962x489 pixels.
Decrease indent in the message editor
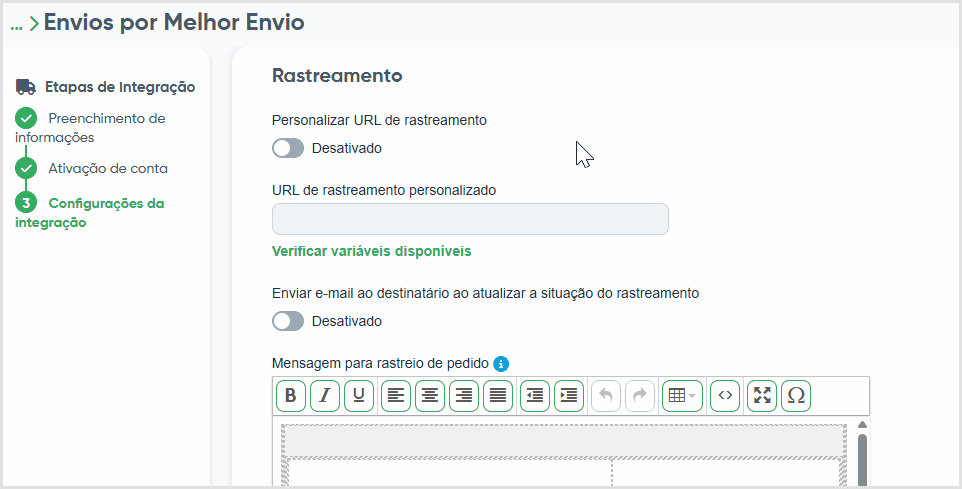pyautogui.click(x=535, y=396)
